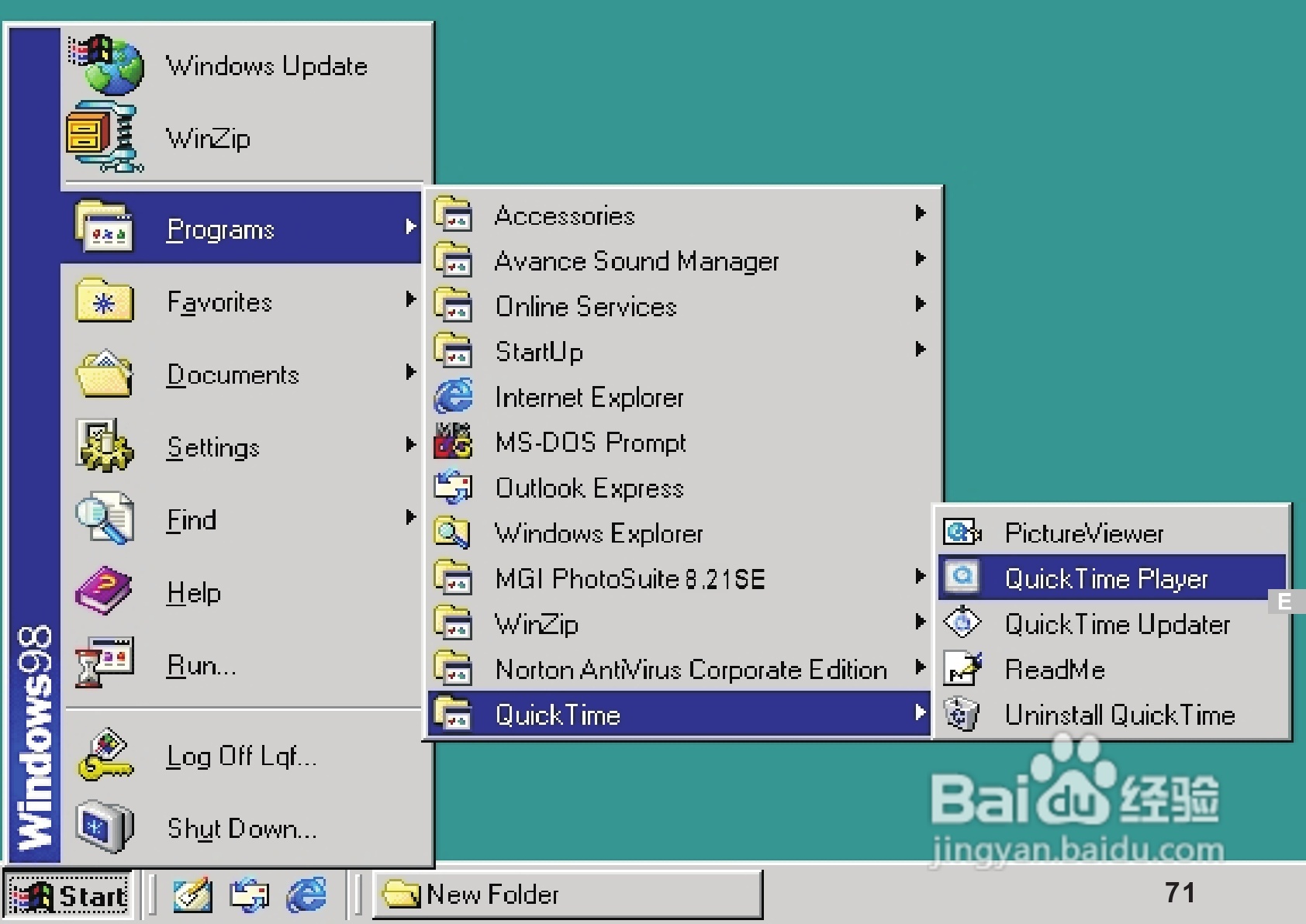Launch Internet Explorer from quick launch bar

click(307, 895)
